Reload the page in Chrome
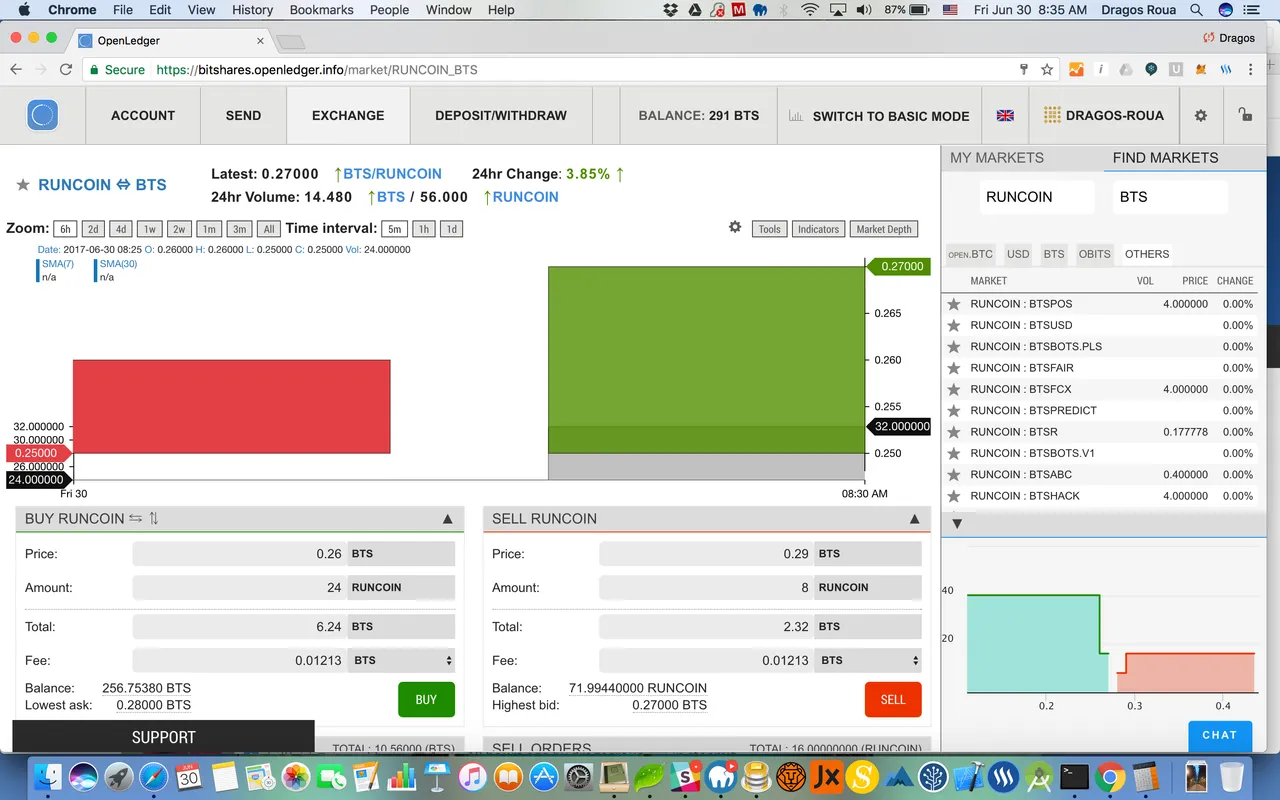 66,70
